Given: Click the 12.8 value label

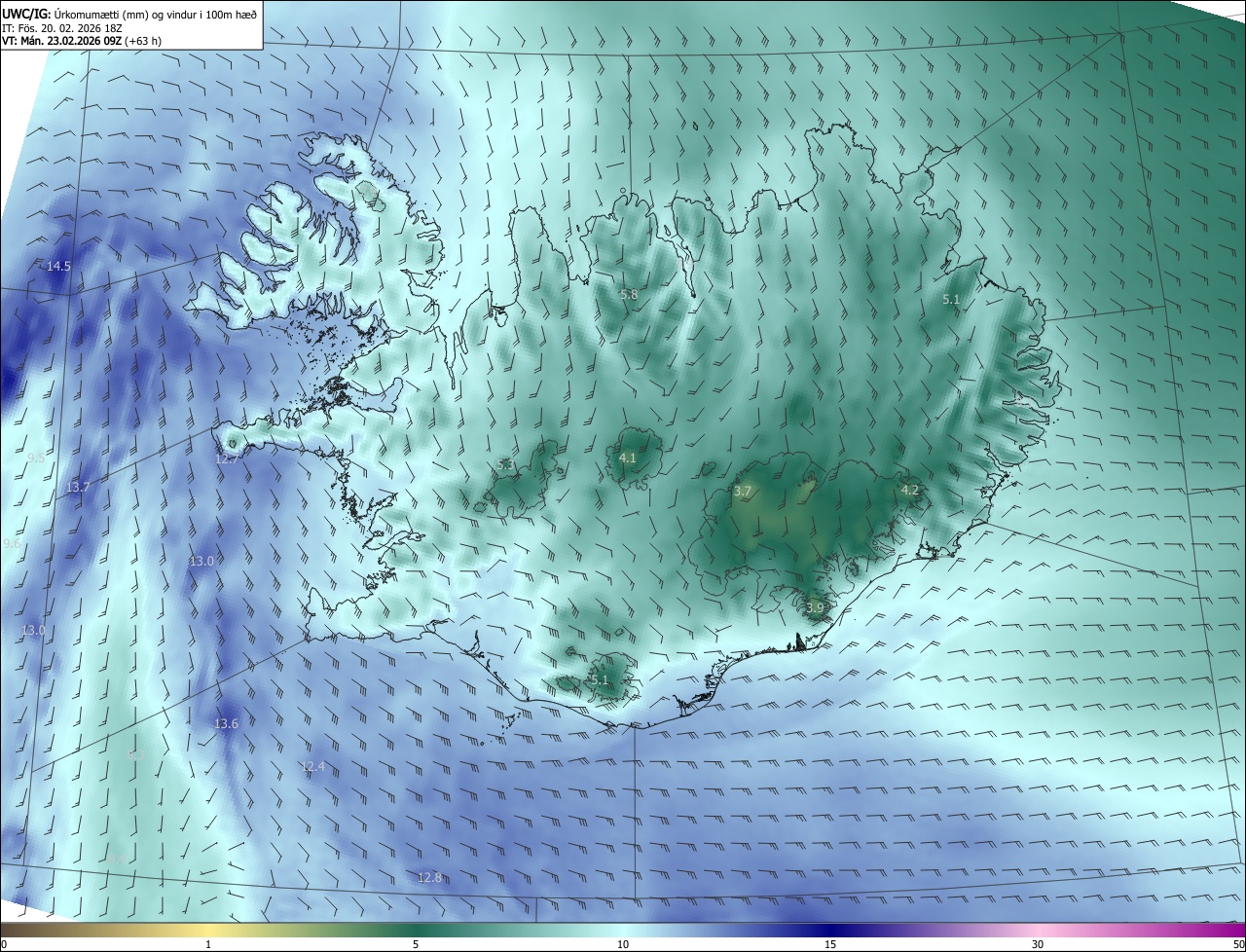Looking at the screenshot, I should [x=429, y=877].
